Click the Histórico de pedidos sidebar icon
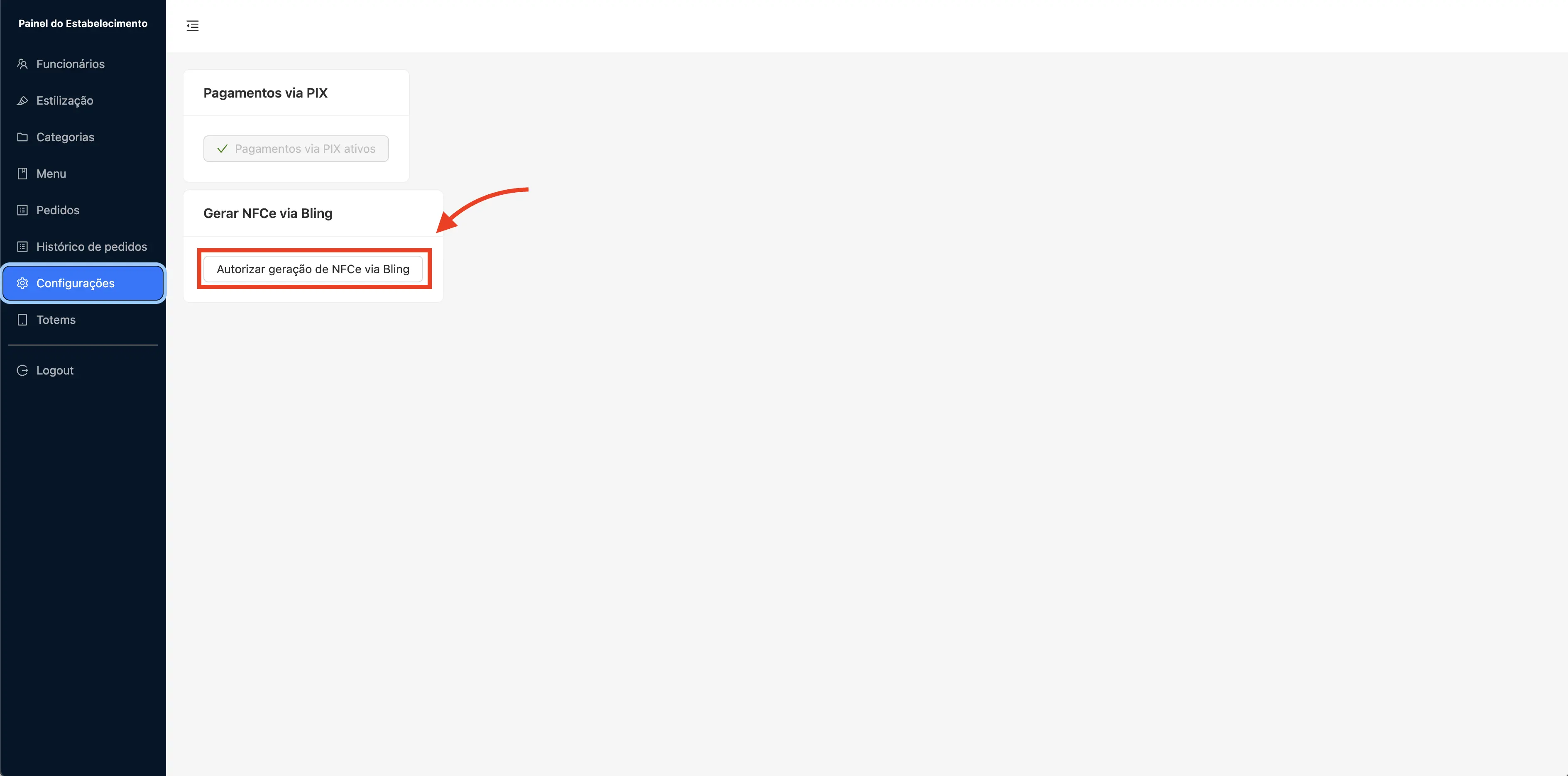Screen dimensions: 1568x776 (x=22, y=246)
